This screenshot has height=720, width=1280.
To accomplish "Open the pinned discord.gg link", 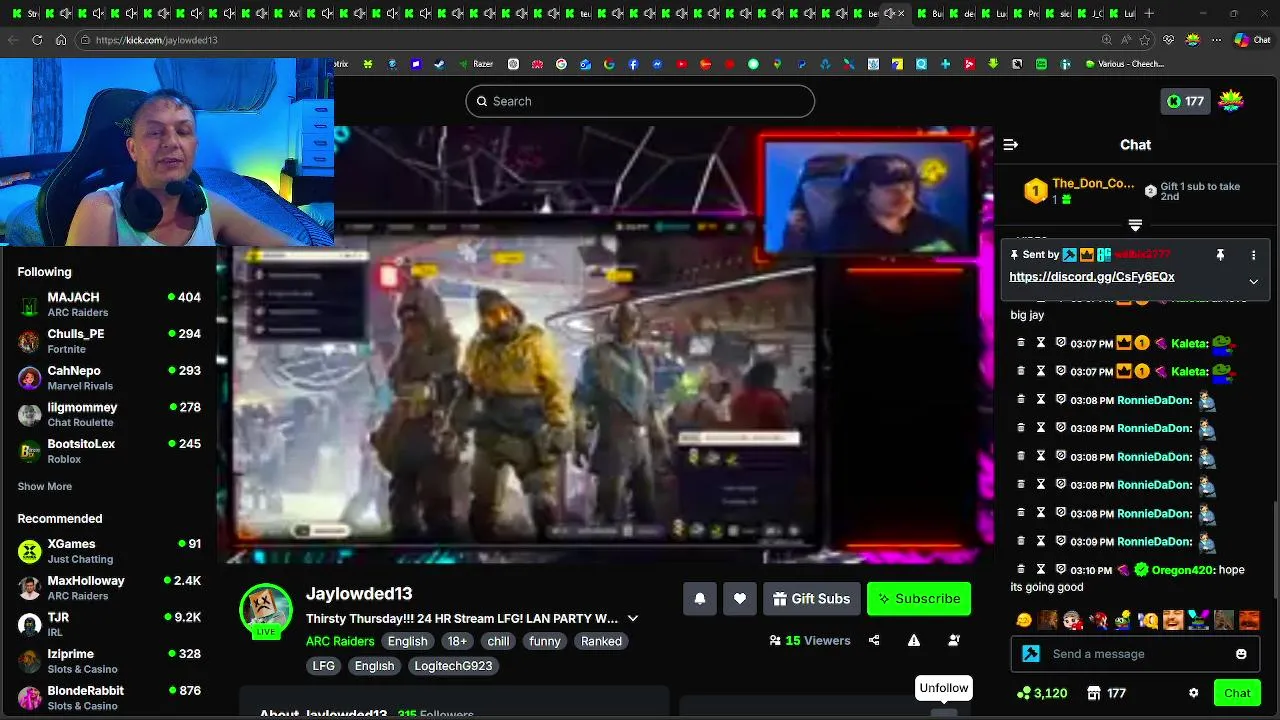I will [x=1092, y=277].
